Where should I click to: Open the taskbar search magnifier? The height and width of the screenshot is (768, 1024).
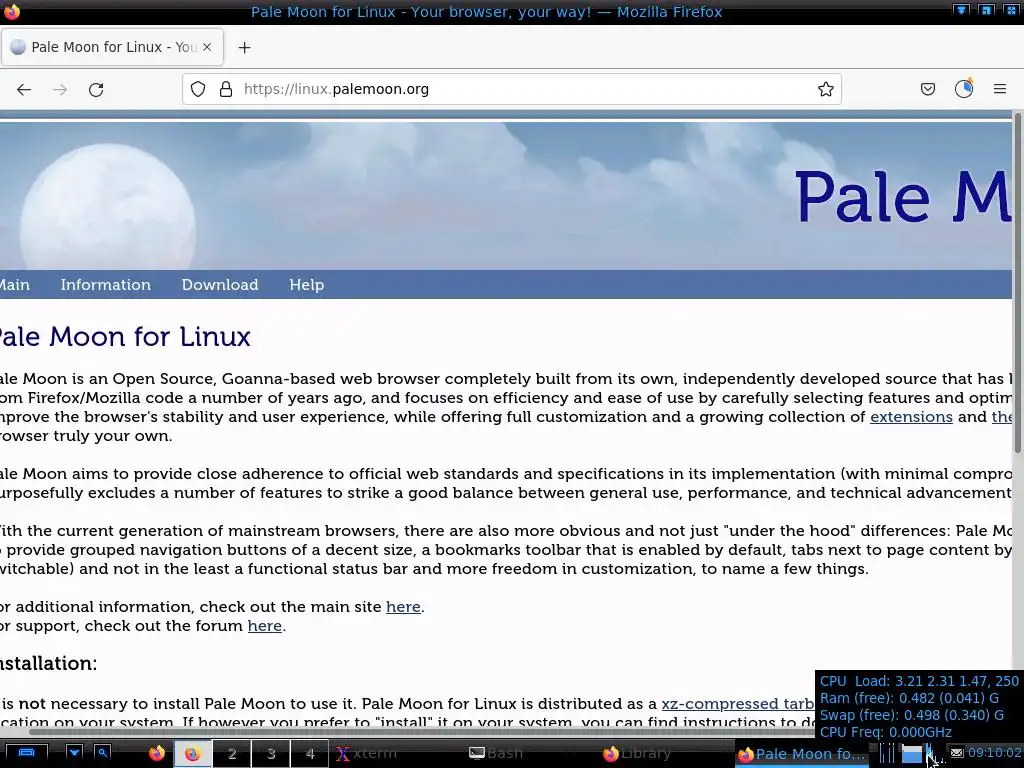pos(103,753)
